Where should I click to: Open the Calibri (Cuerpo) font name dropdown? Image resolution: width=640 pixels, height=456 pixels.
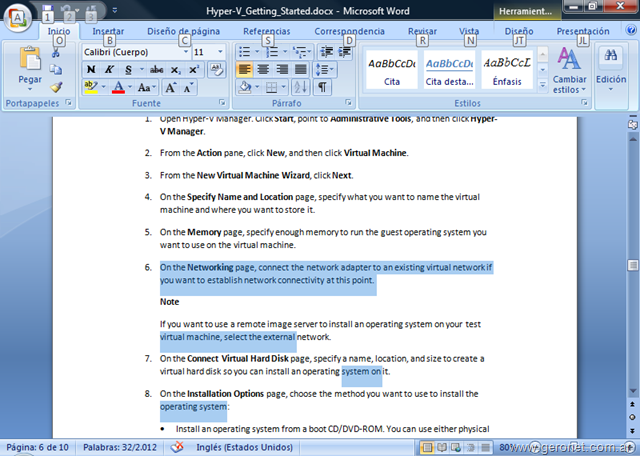coord(186,52)
